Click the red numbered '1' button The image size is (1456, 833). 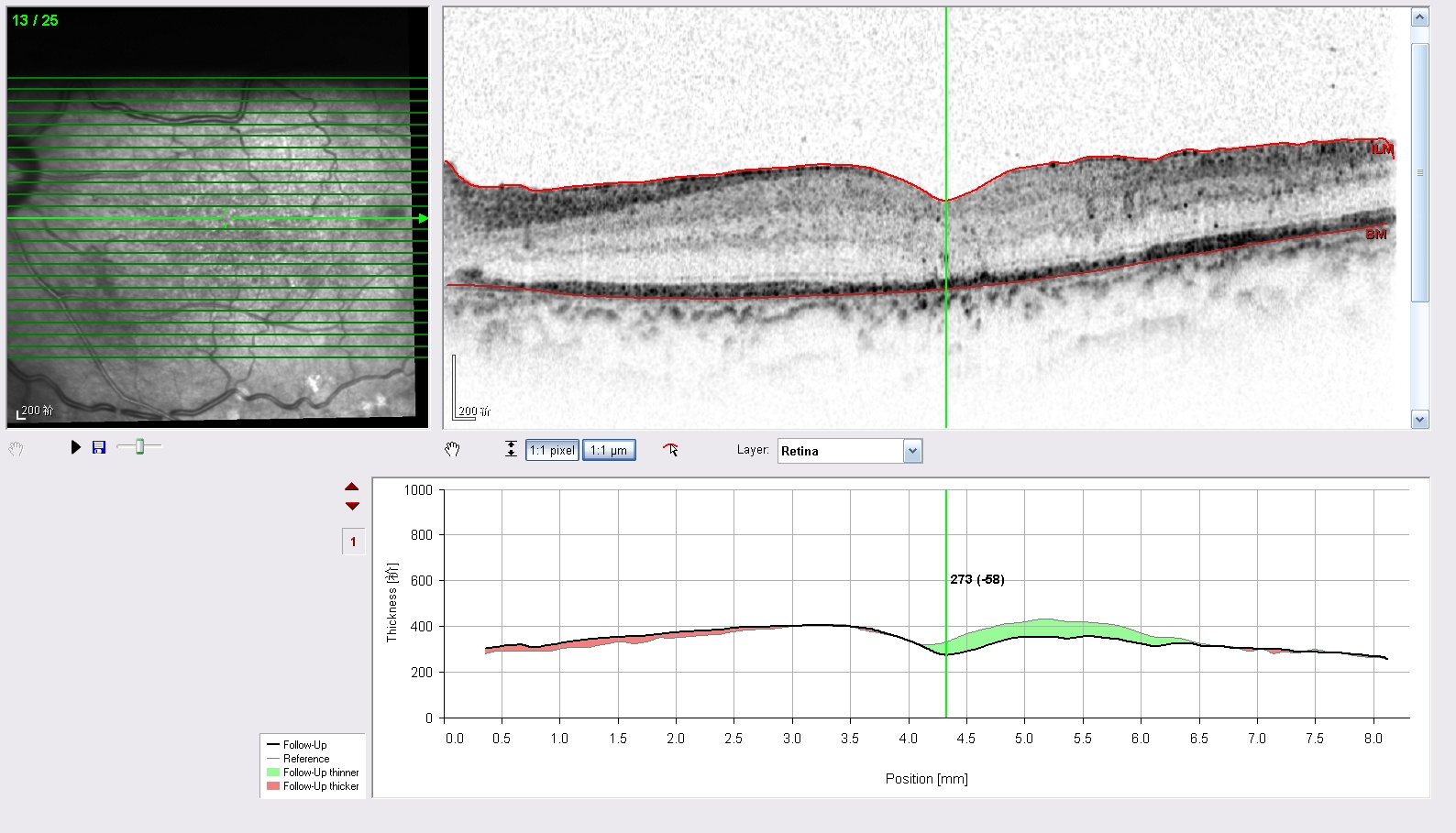tap(353, 542)
